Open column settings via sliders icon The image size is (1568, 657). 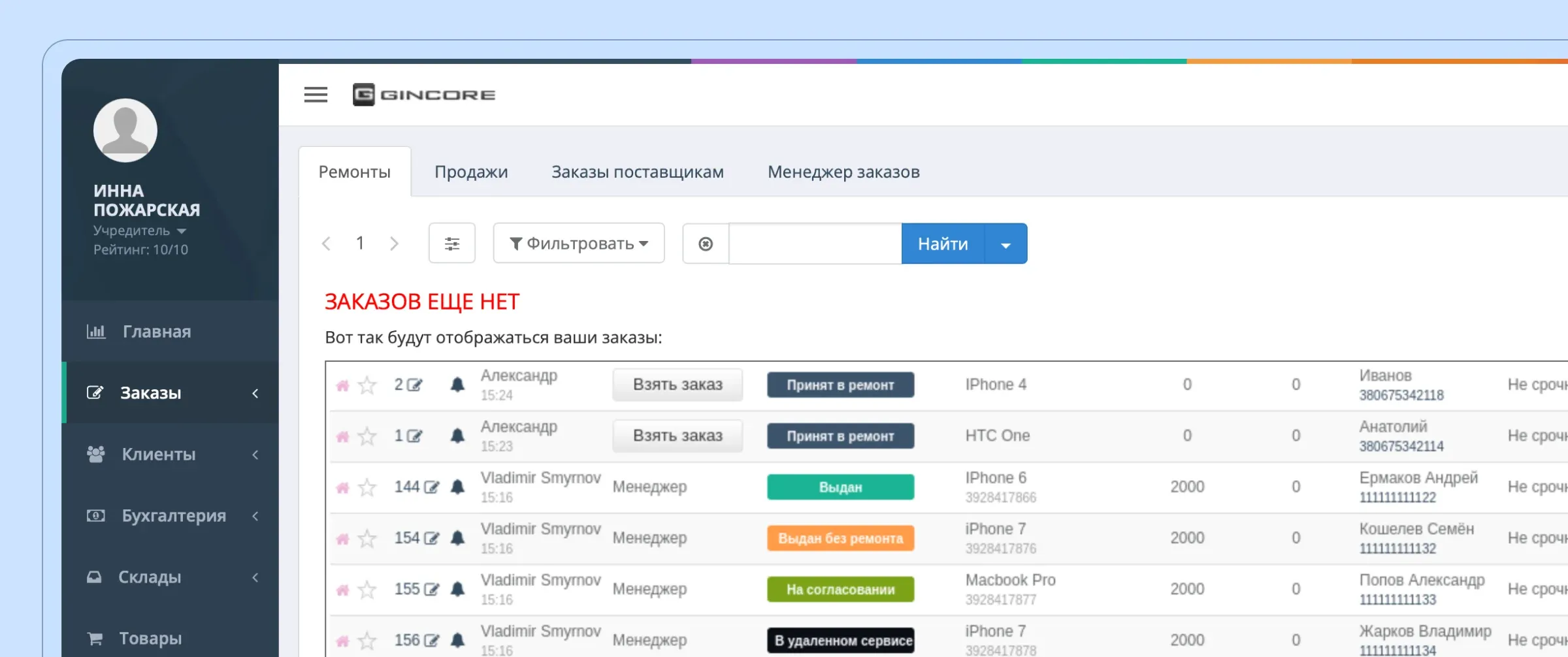click(x=452, y=243)
